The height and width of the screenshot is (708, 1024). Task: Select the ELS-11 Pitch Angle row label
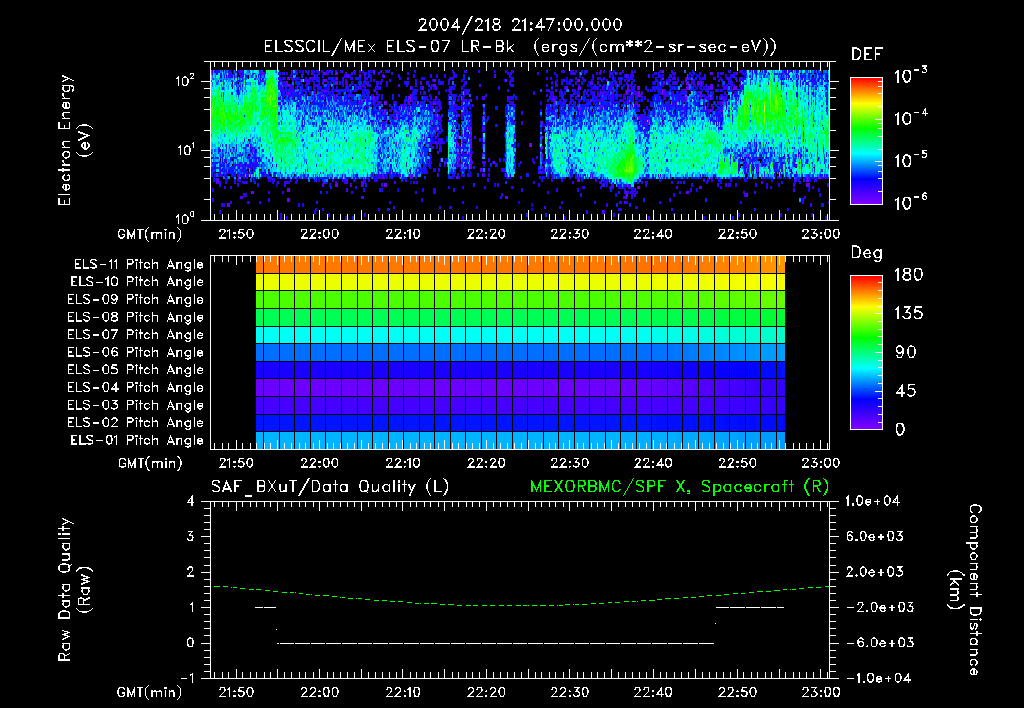pyautogui.click(x=138, y=265)
